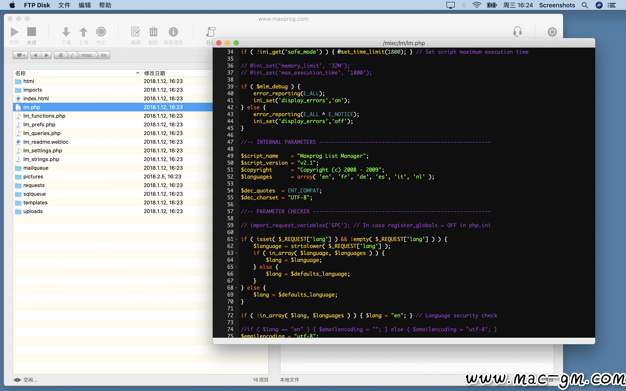The height and width of the screenshot is (391, 626).
Task: Open the favorites heart dropdown
Action: tap(20, 55)
